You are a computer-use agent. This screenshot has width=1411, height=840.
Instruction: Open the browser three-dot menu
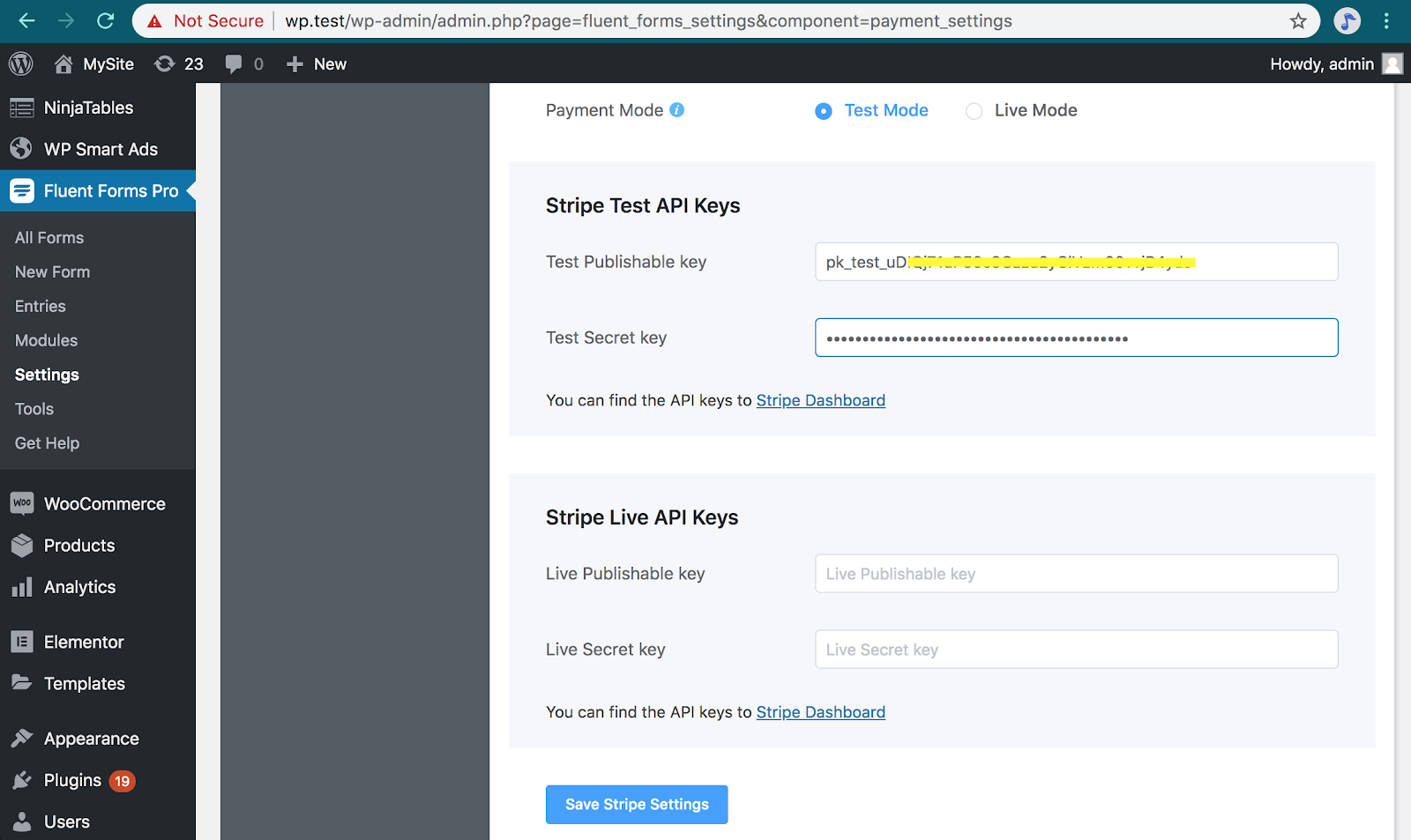coord(1387,20)
